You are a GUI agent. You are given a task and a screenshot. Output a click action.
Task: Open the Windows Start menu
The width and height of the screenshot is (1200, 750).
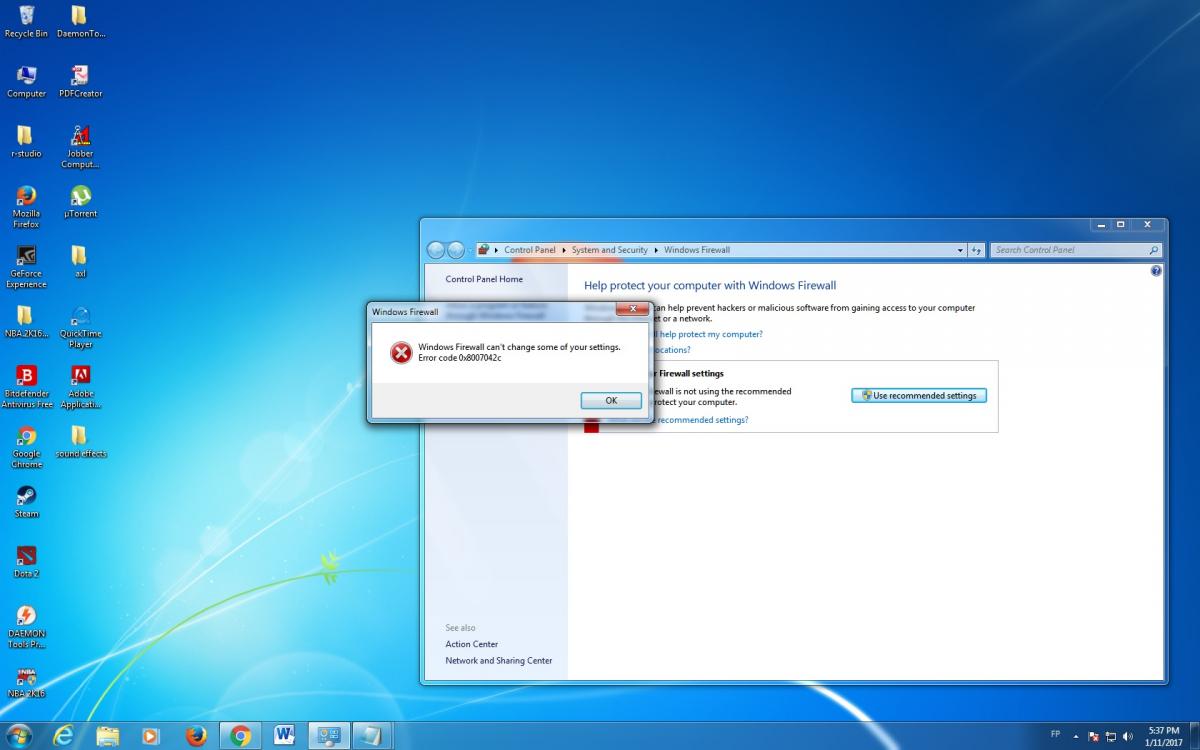(18, 736)
